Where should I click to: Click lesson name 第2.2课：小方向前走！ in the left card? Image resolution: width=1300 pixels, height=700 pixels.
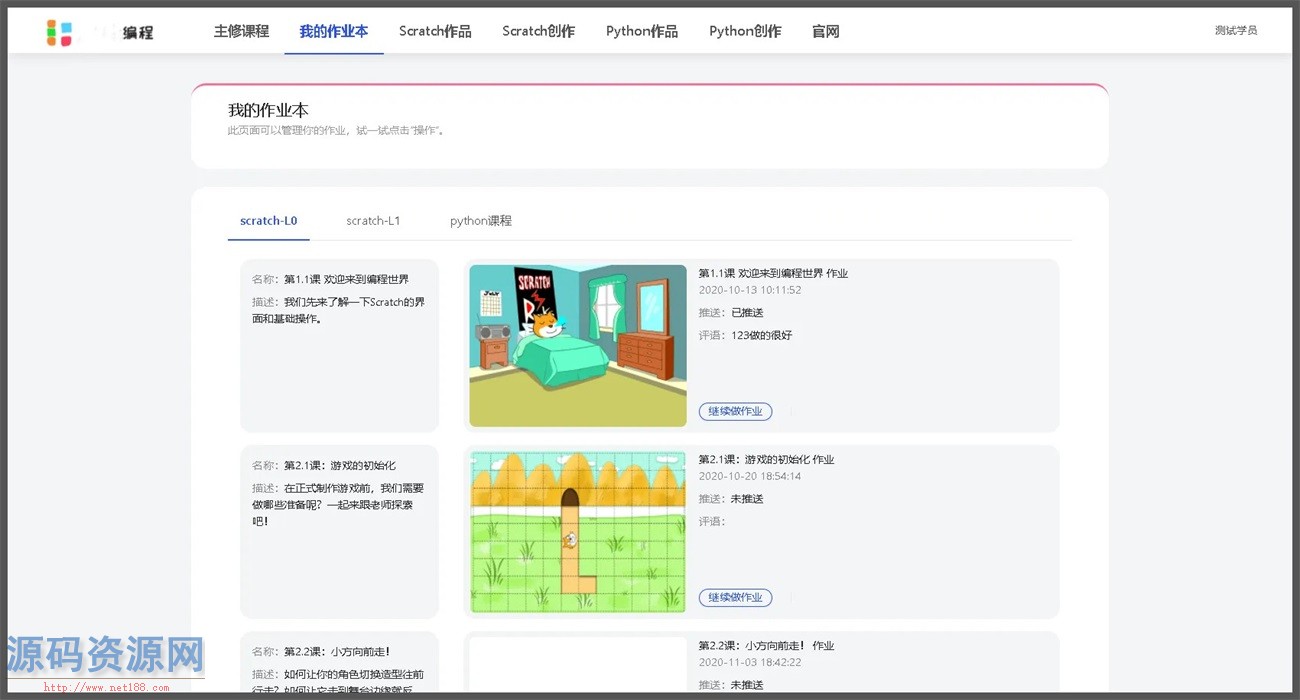point(337,651)
